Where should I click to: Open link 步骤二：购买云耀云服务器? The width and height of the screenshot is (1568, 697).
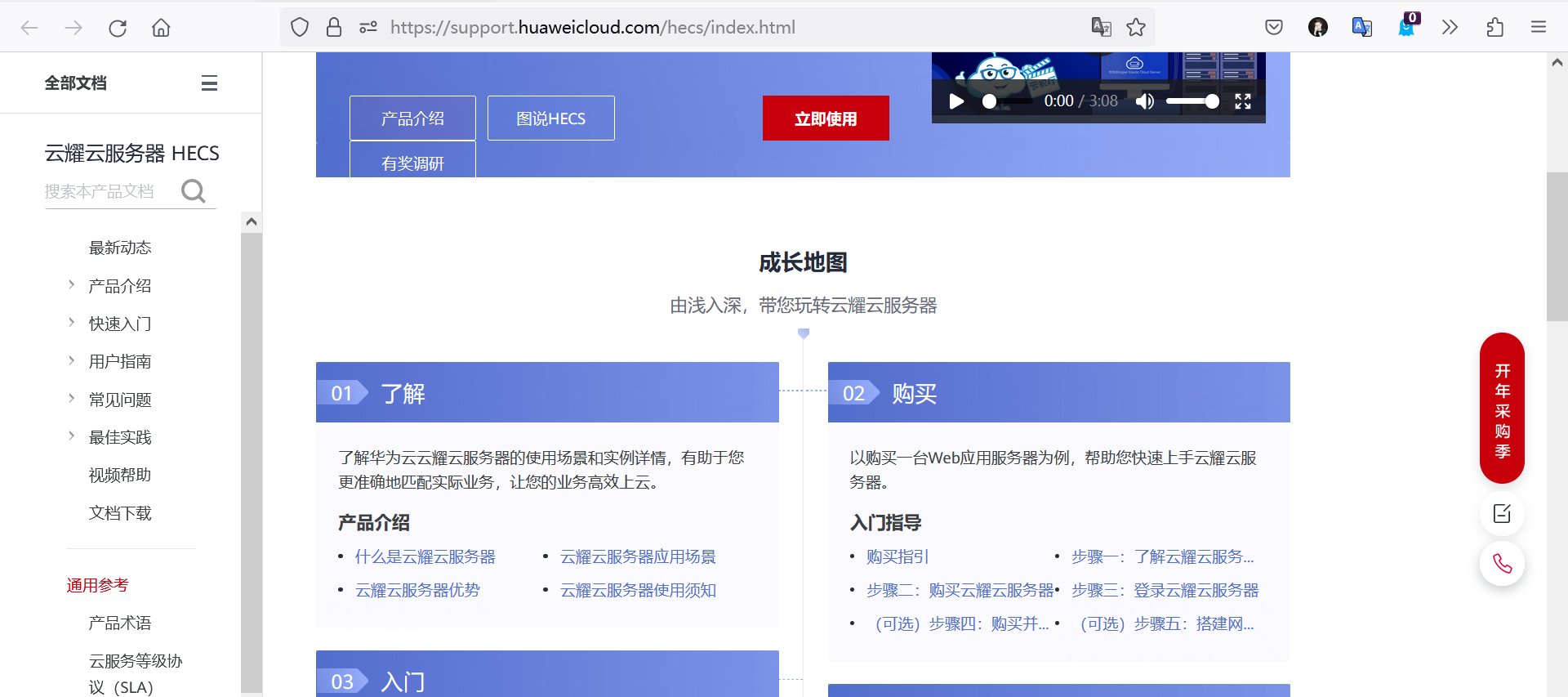(x=960, y=590)
